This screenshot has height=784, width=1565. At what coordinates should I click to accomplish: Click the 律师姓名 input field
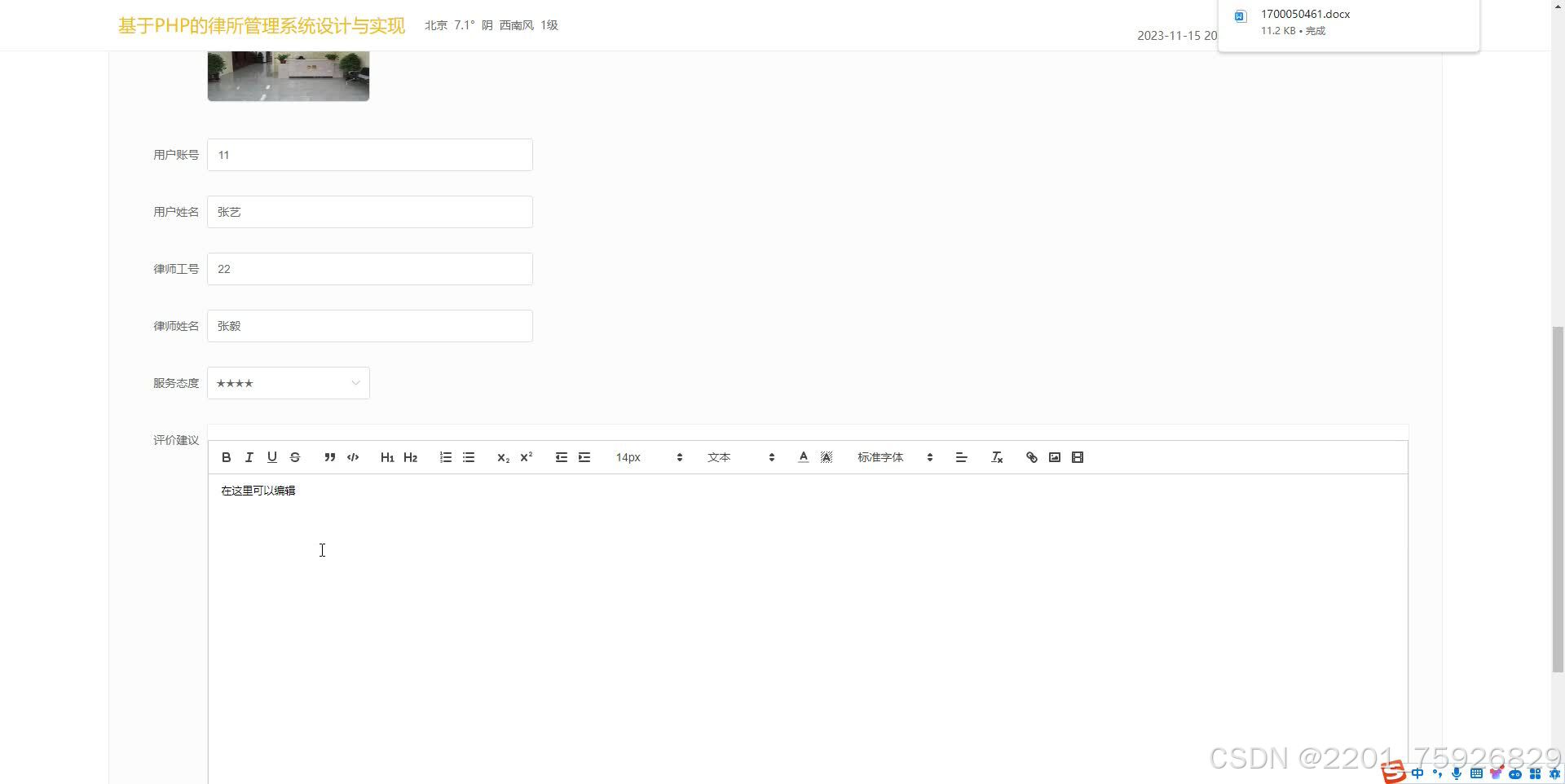370,326
